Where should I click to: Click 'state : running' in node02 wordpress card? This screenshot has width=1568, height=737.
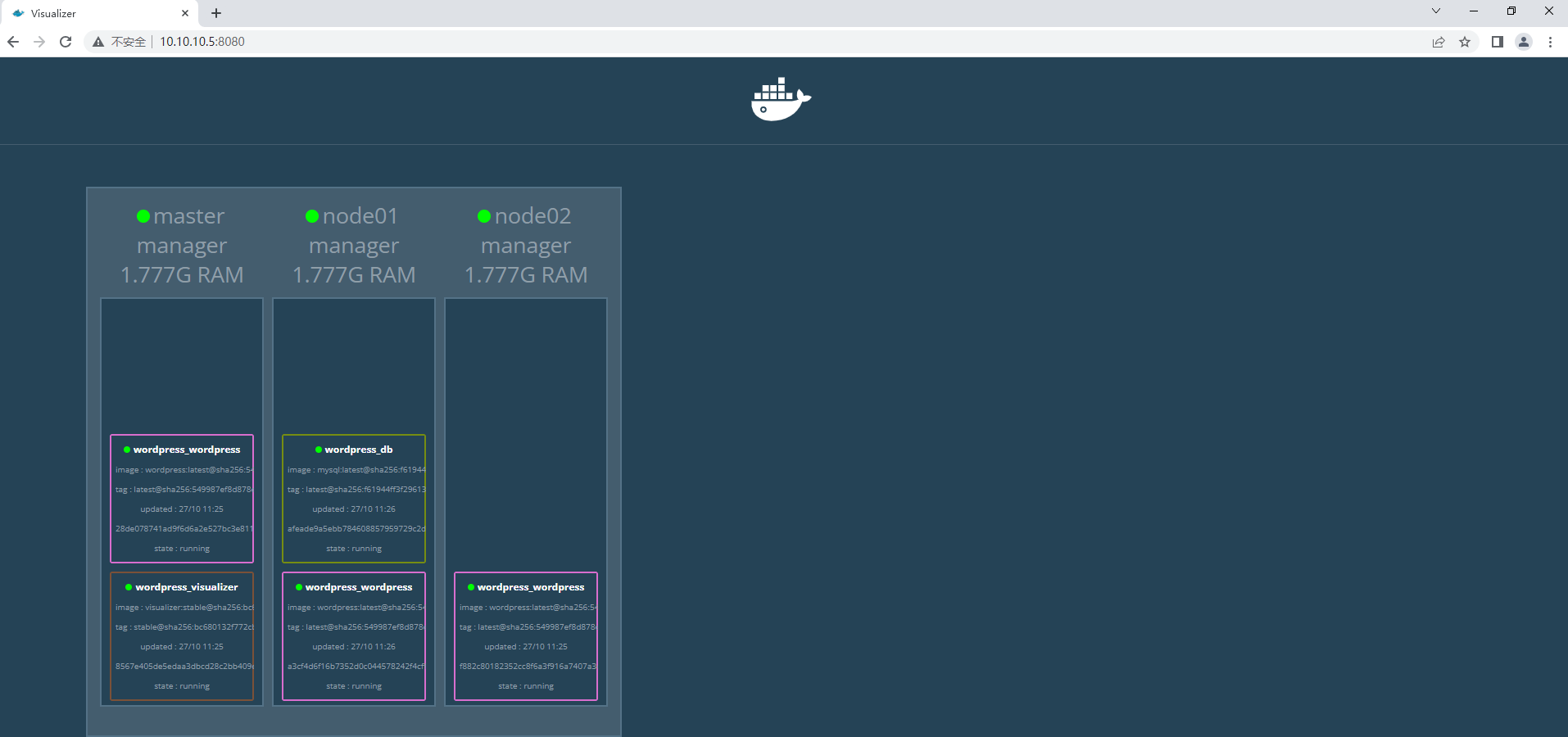526,686
